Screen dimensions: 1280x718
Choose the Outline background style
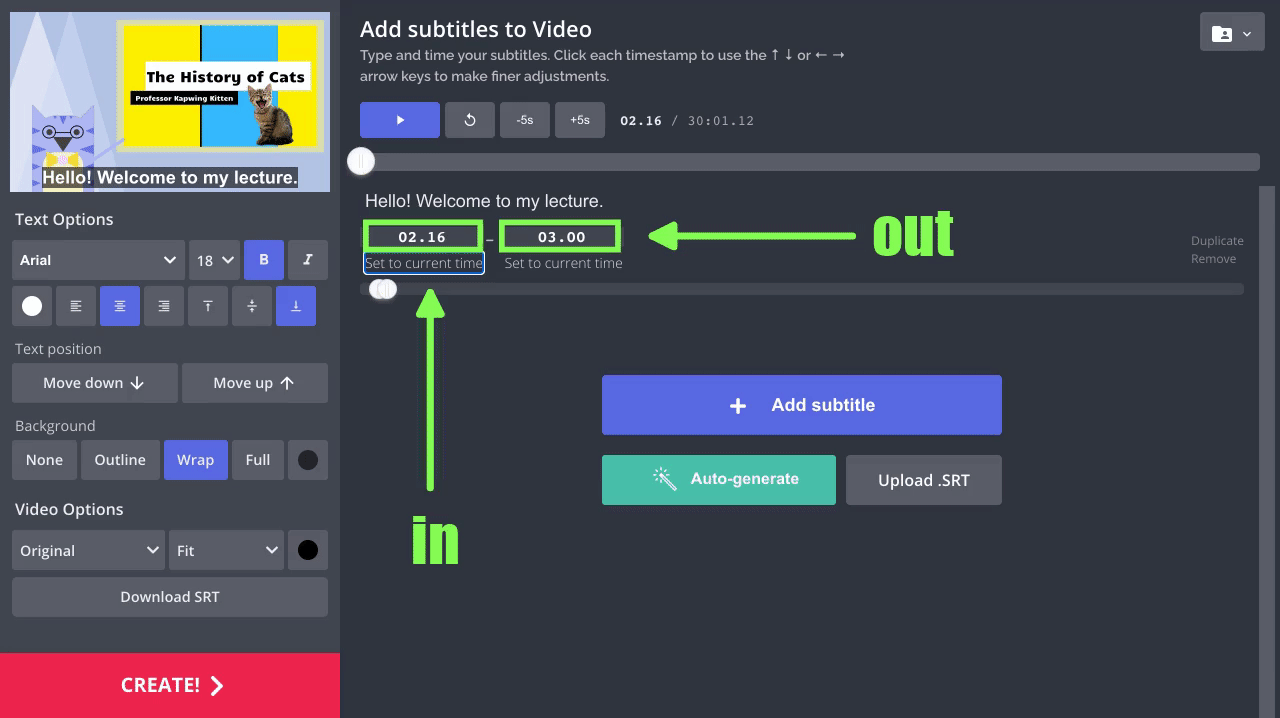pyautogui.click(x=120, y=460)
